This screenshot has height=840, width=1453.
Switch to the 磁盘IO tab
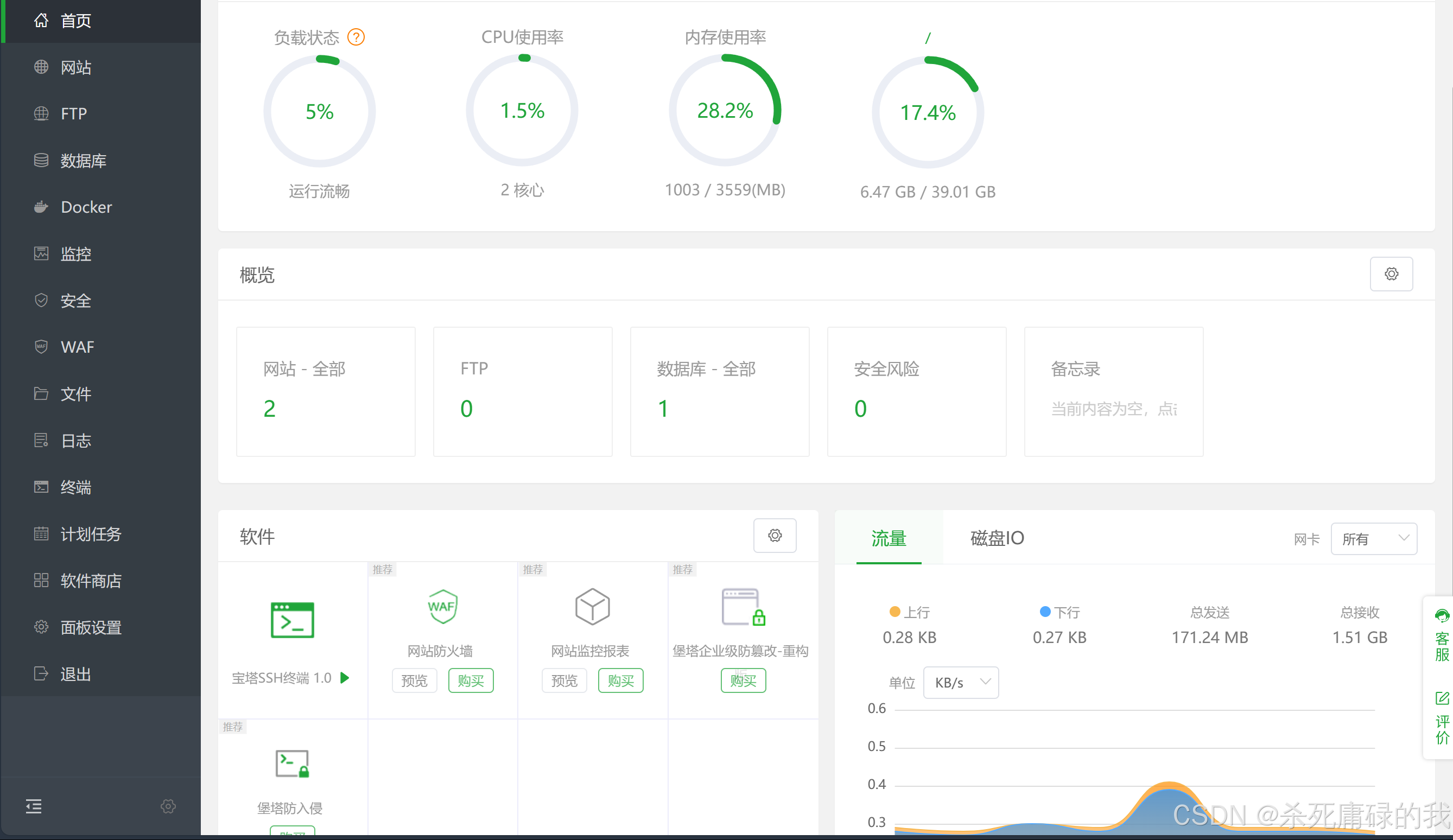[997, 538]
